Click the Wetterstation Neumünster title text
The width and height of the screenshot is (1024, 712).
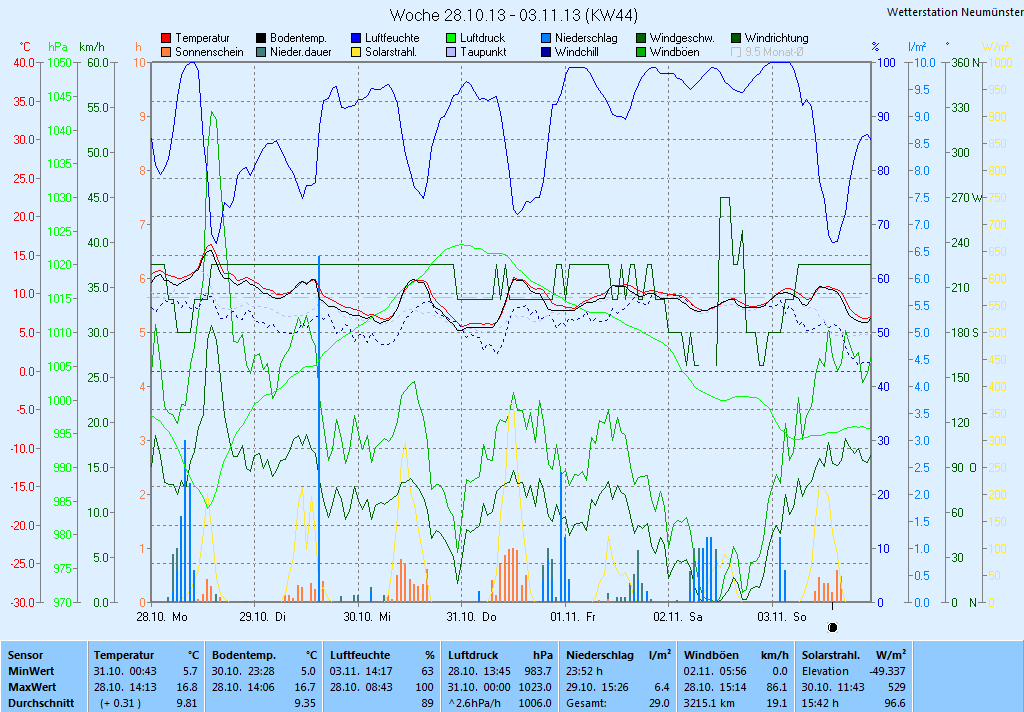point(951,12)
